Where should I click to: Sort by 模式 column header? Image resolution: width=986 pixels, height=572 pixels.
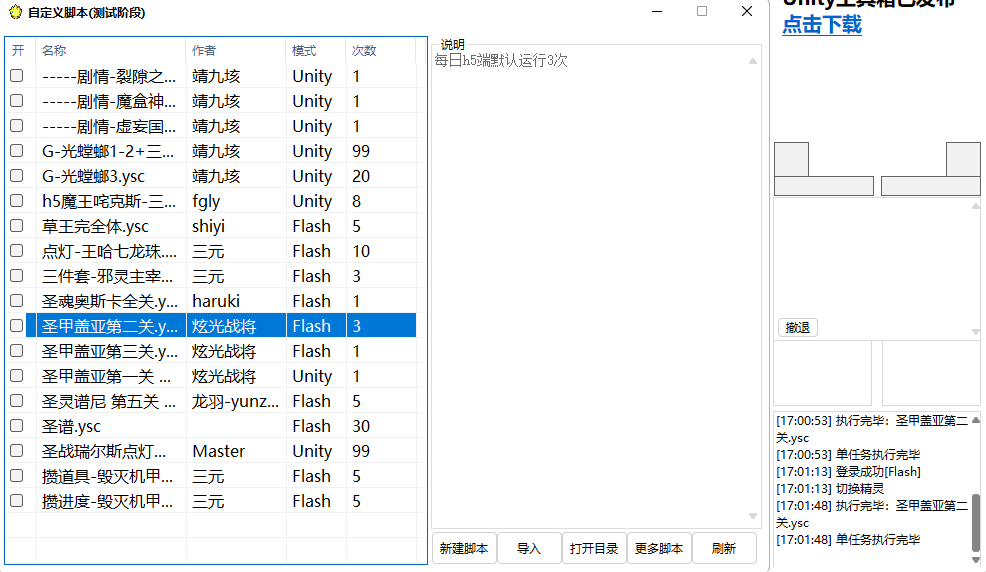tap(316, 50)
